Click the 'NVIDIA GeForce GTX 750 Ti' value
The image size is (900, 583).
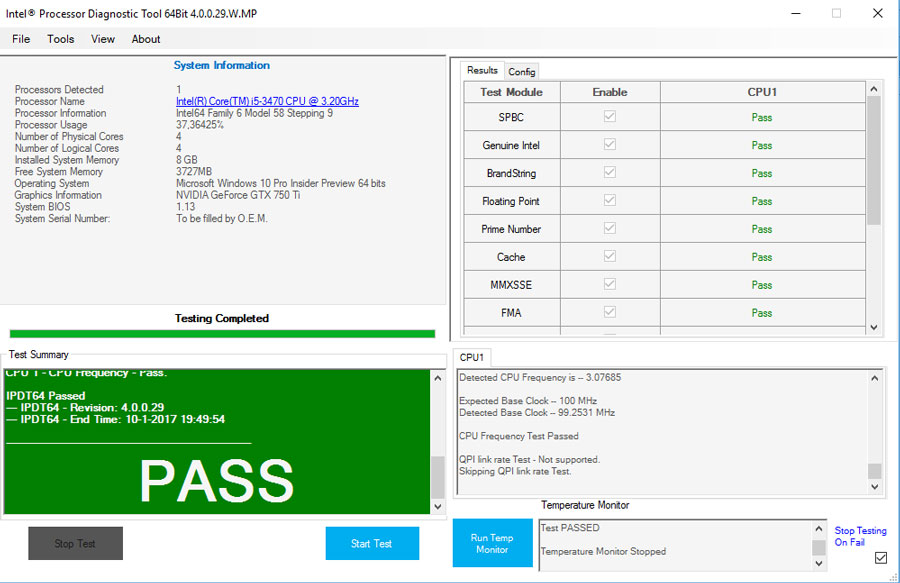click(x=238, y=195)
